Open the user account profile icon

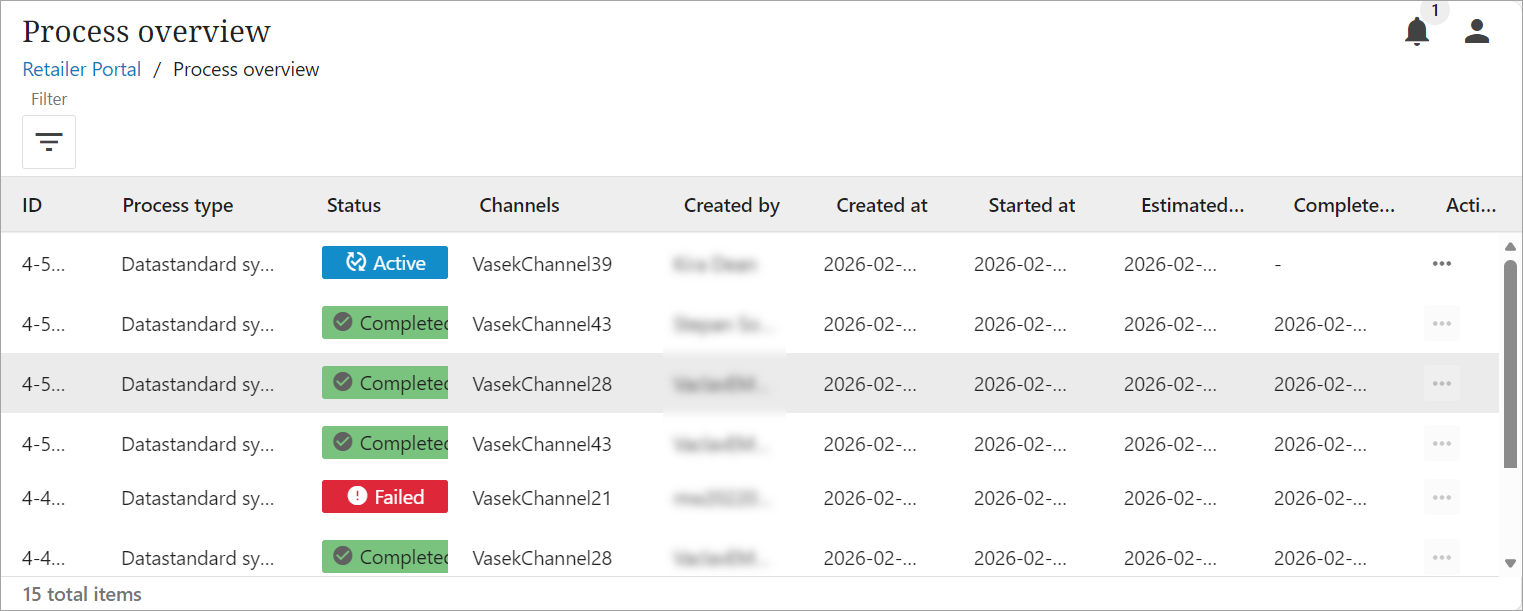click(1477, 32)
